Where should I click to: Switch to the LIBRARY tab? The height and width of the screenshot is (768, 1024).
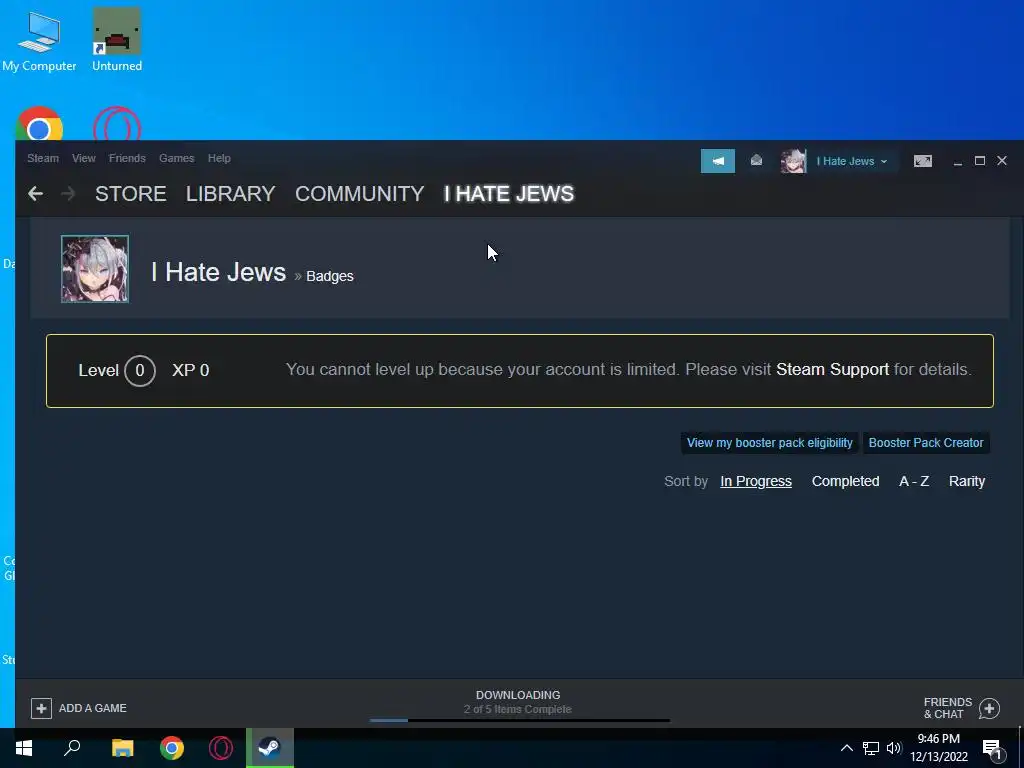click(231, 194)
